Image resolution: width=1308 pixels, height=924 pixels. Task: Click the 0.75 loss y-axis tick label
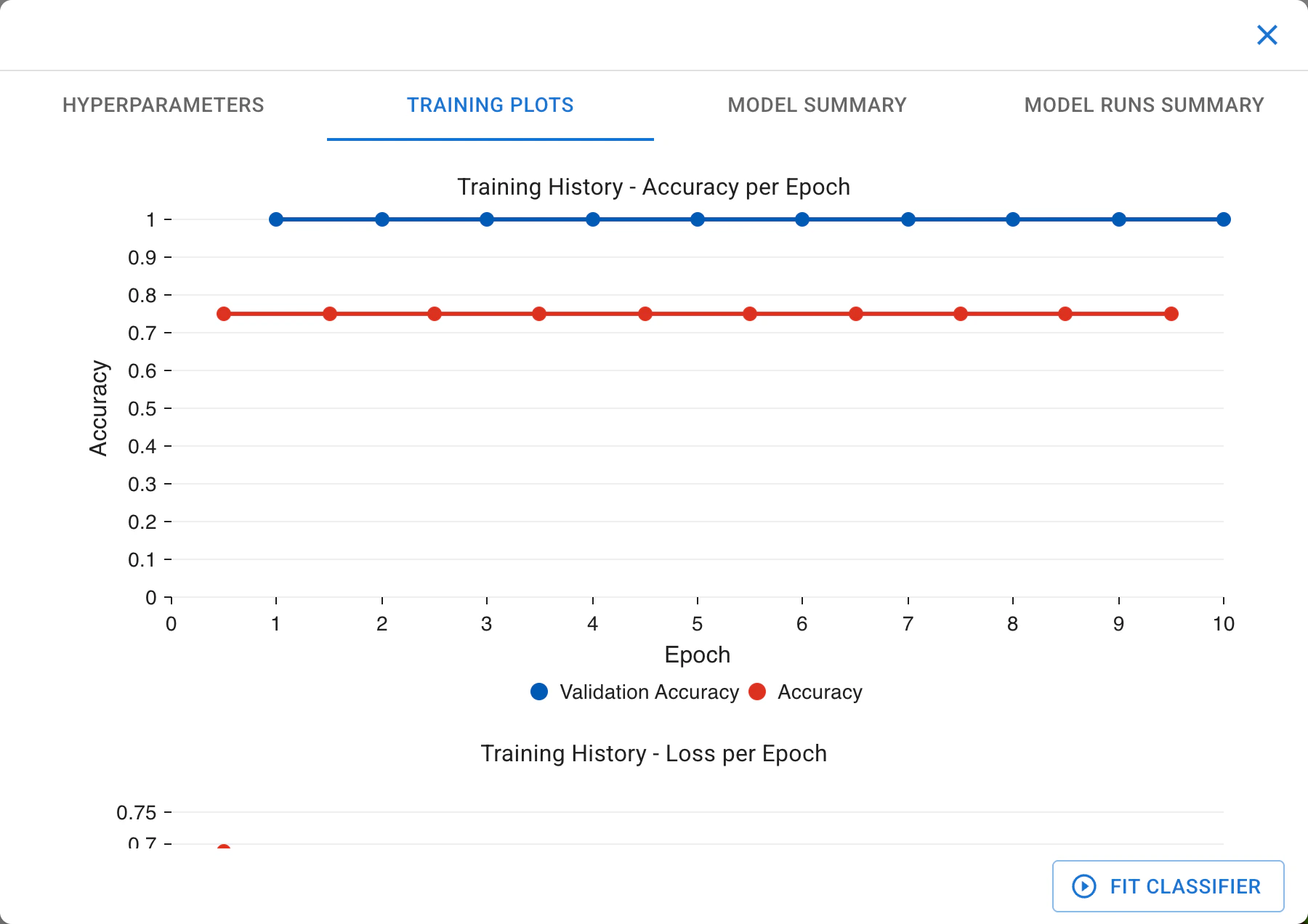137,813
